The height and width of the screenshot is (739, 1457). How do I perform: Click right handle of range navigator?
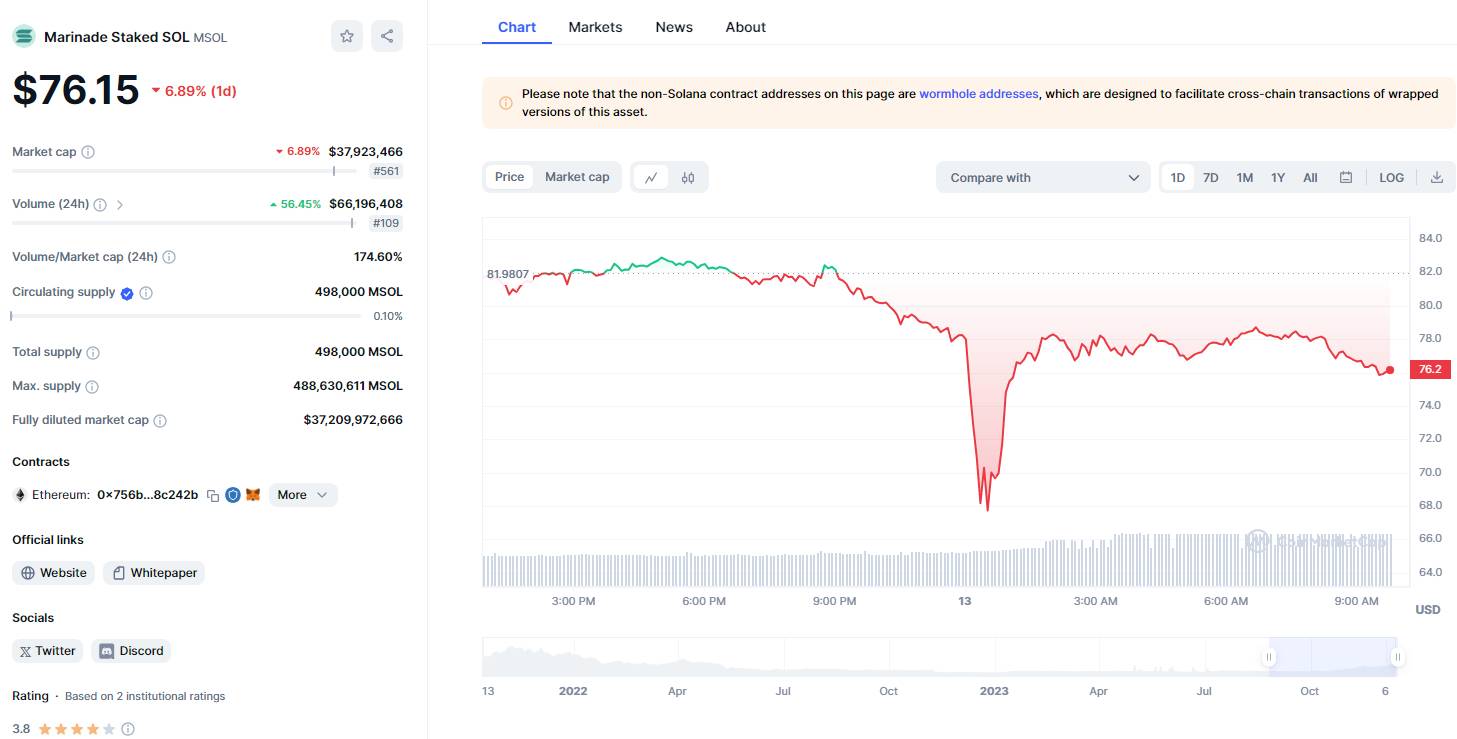pyautogui.click(x=1397, y=657)
